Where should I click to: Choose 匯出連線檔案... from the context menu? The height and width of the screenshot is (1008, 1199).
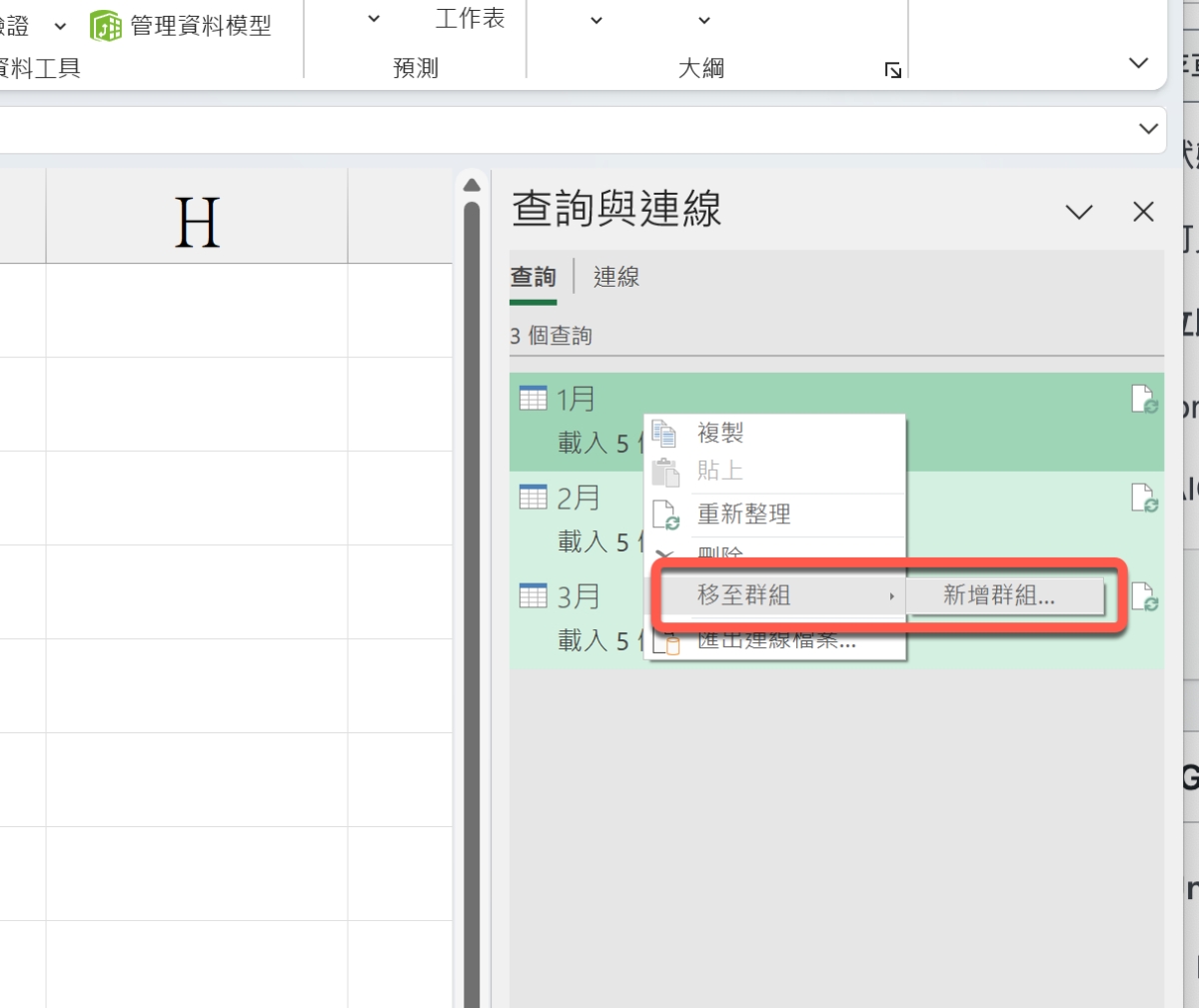(x=775, y=640)
